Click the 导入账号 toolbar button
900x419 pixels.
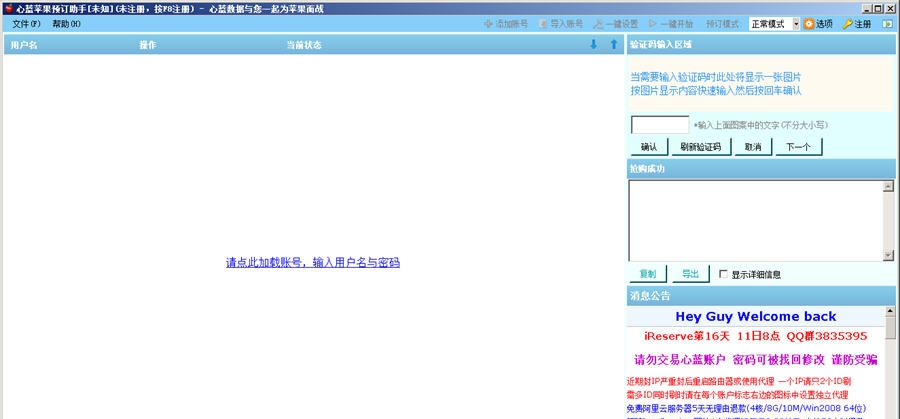click(x=561, y=24)
